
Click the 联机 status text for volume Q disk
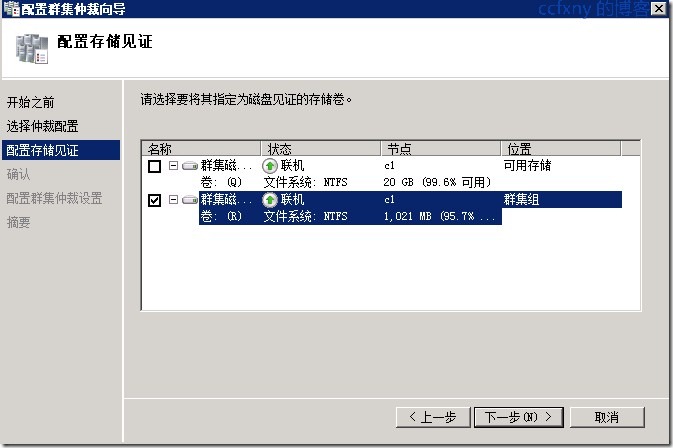293,165
